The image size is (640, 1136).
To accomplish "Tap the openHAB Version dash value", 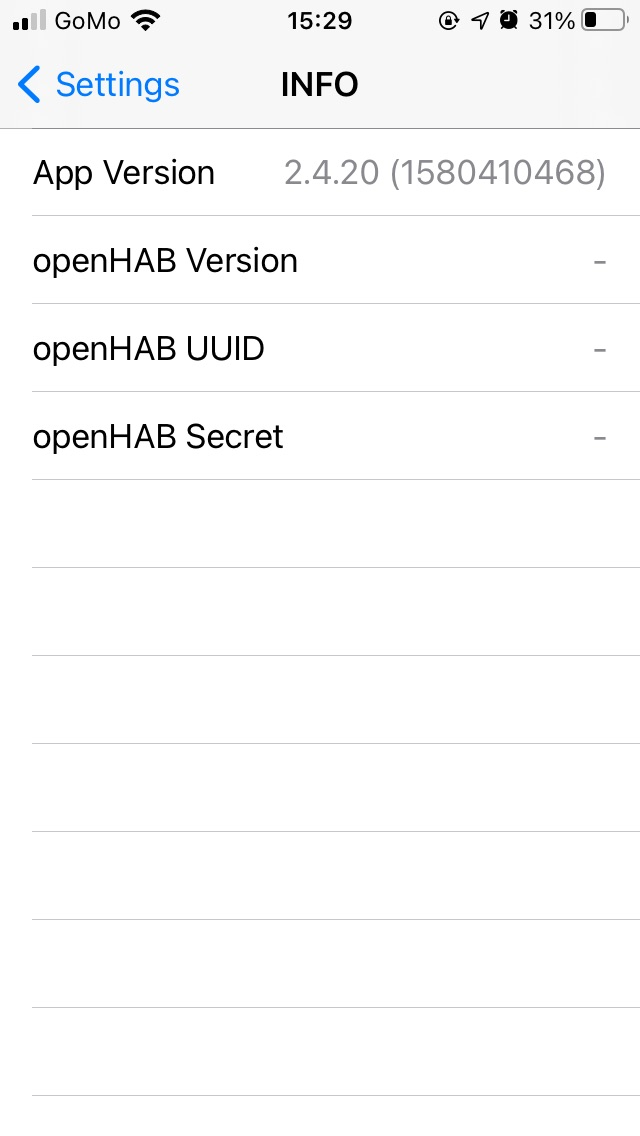I will [600, 262].
